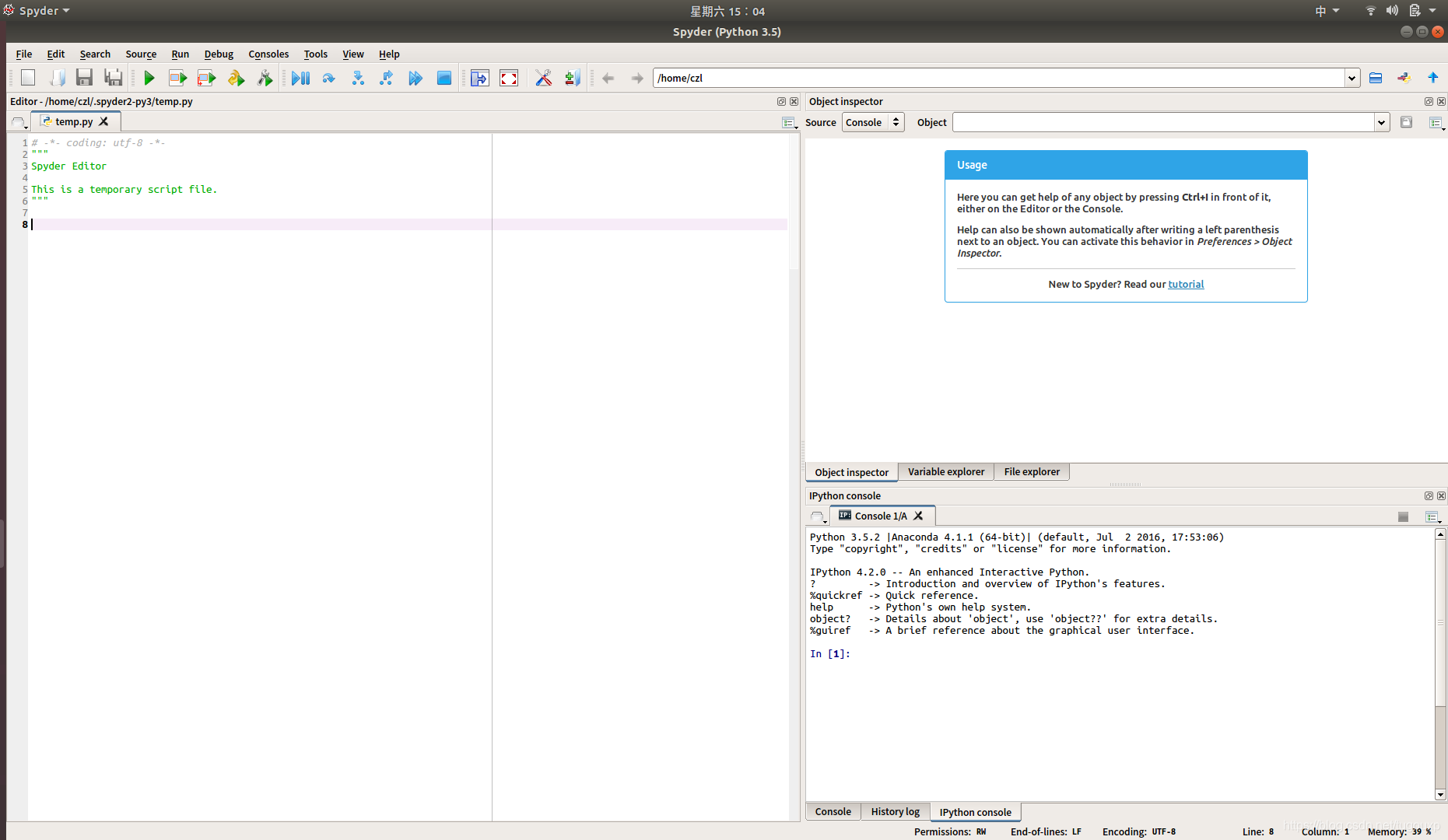Create a new file with toolbar icon
This screenshot has height=840, width=1448.
point(28,78)
